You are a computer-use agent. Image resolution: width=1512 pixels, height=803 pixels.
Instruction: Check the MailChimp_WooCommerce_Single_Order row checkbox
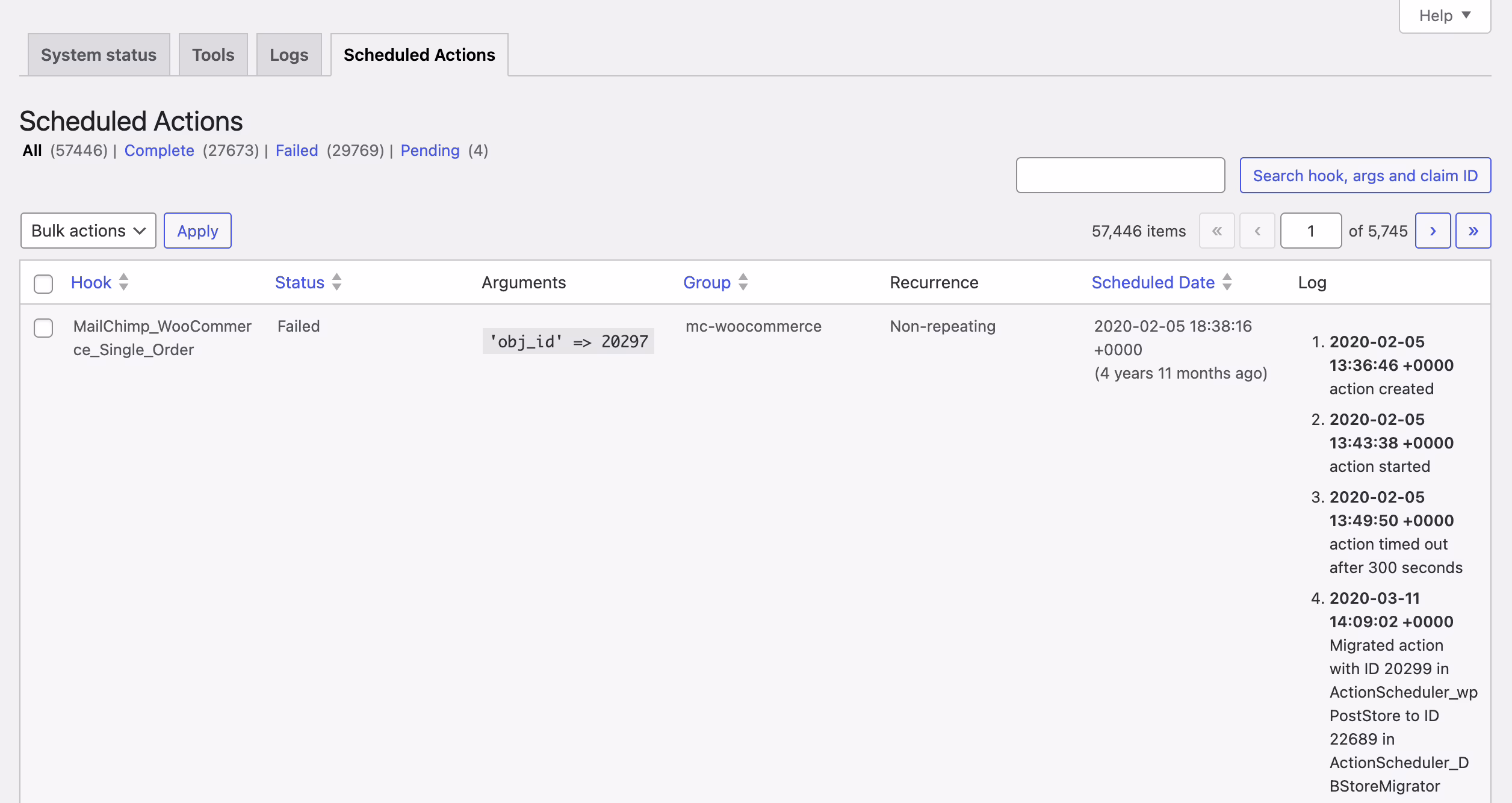[43, 328]
